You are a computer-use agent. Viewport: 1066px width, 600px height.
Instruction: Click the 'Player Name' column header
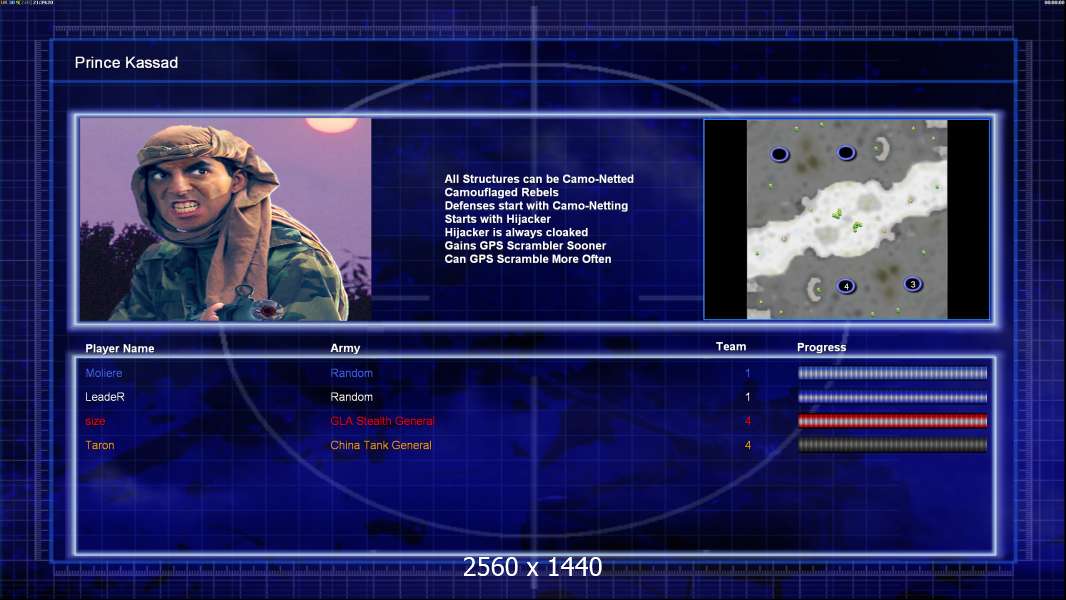(120, 349)
